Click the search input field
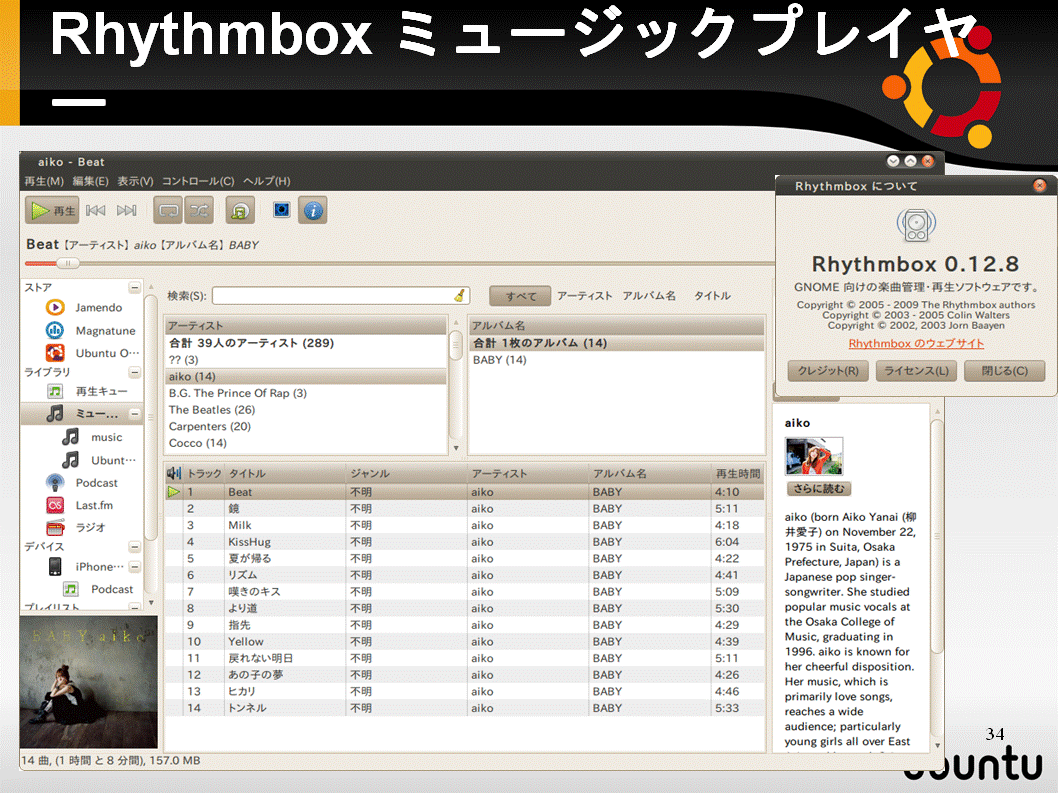 (x=341, y=296)
